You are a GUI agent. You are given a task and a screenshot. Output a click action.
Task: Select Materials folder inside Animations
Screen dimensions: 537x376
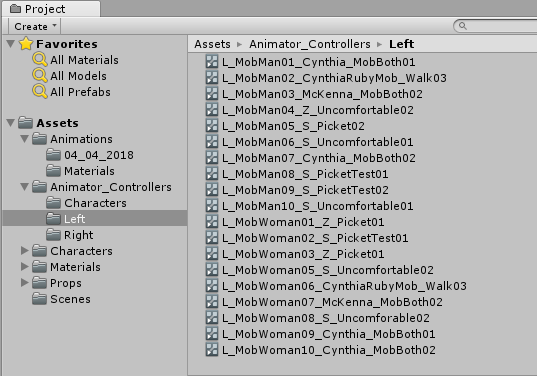(x=89, y=171)
